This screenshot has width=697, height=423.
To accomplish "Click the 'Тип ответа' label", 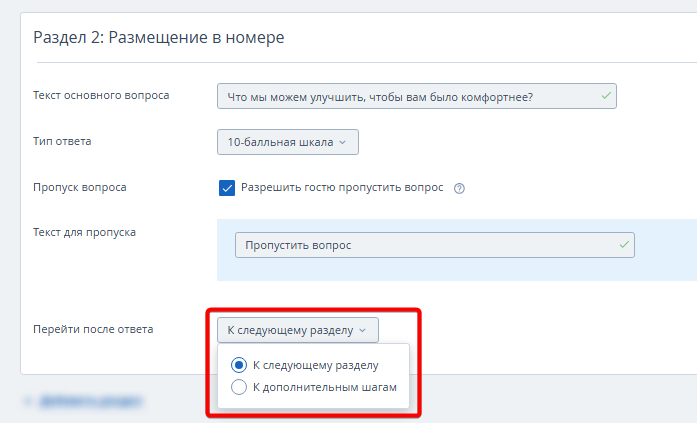I will [62, 141].
